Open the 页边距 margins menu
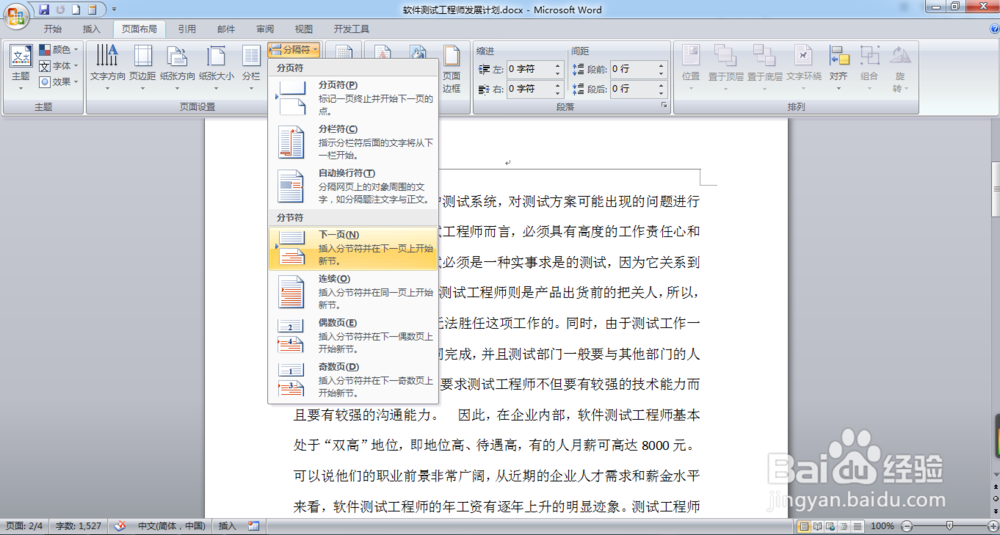This screenshot has height=535, width=1000. pos(142,67)
